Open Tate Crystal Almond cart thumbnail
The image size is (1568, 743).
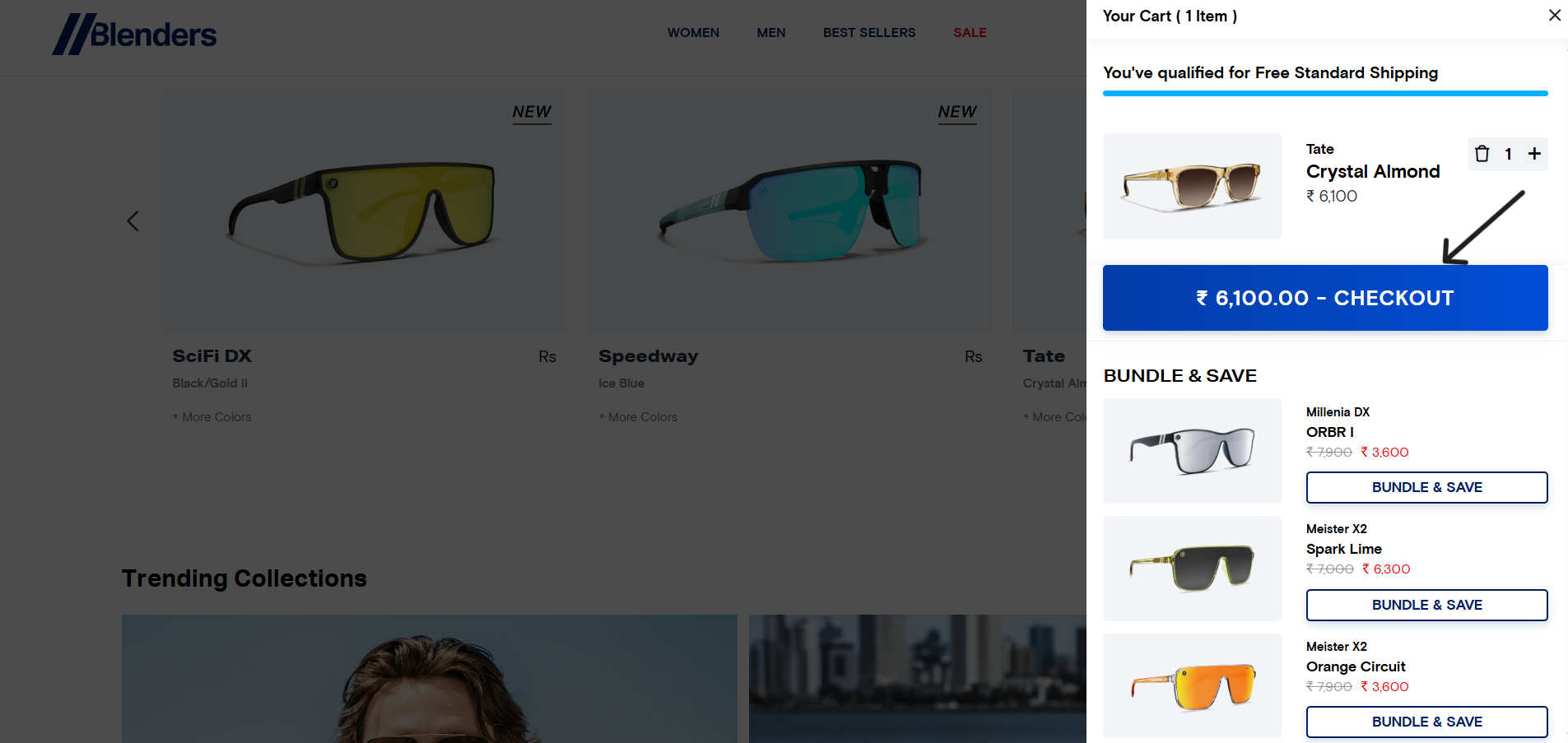[x=1192, y=187]
